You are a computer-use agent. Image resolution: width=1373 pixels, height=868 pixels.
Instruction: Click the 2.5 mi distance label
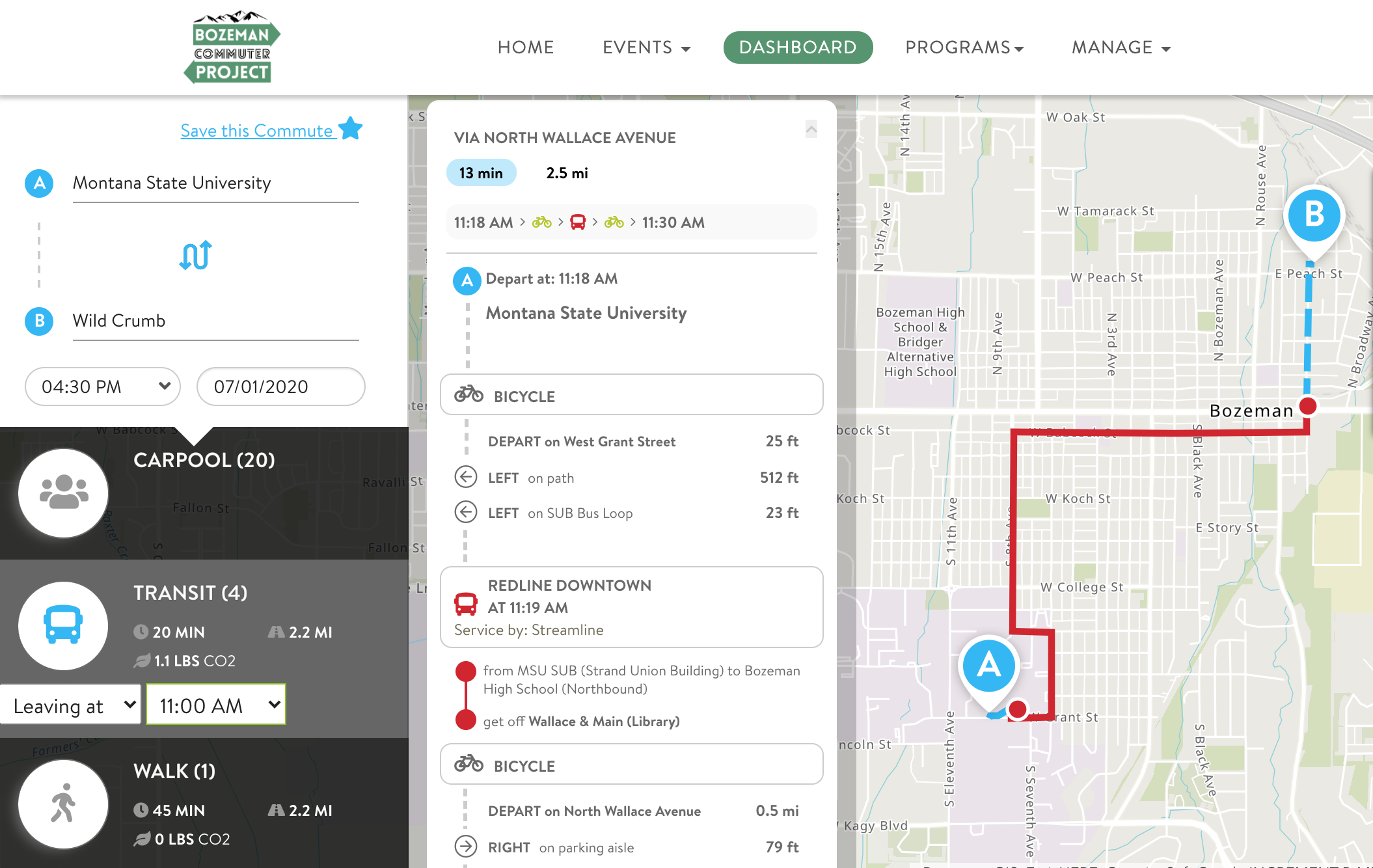point(567,173)
